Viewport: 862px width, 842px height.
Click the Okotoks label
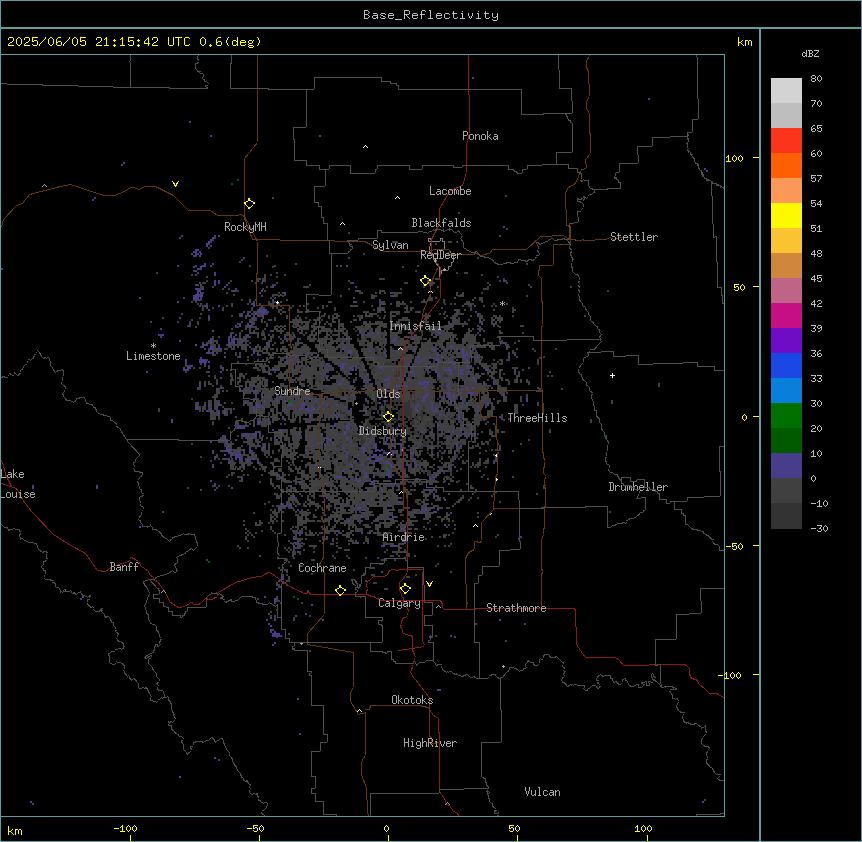tap(412, 700)
